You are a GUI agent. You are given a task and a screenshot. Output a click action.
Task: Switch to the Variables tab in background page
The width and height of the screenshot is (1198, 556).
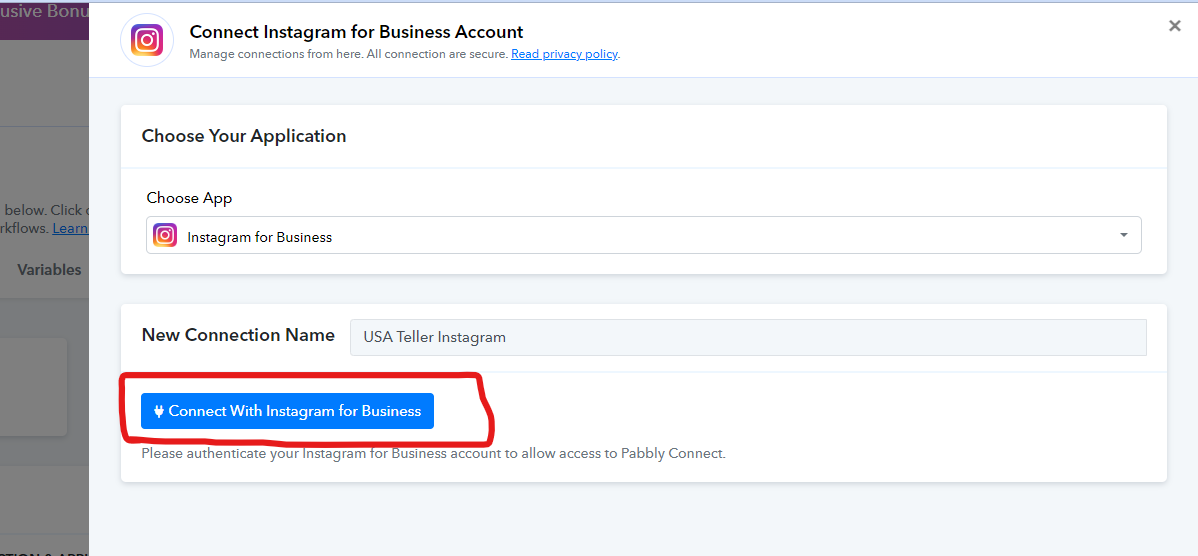[x=49, y=270]
